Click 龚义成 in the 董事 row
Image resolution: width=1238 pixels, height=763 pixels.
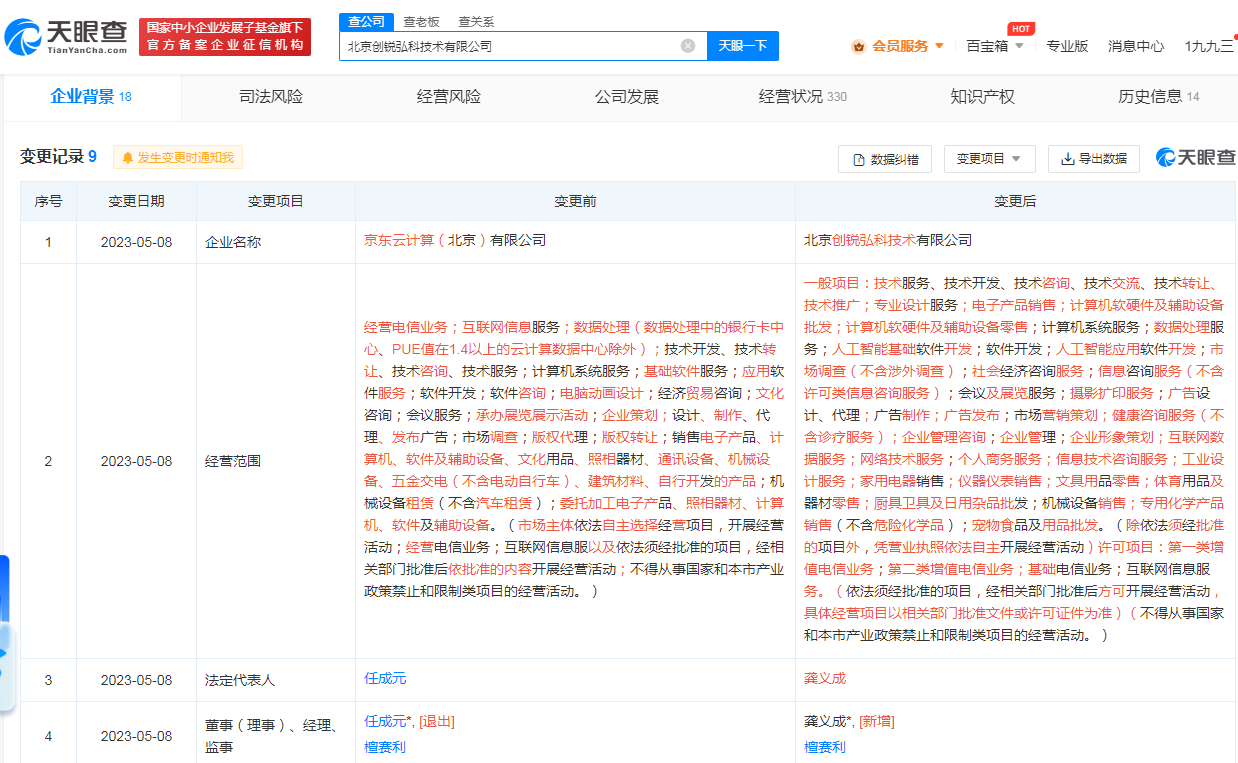click(x=825, y=721)
